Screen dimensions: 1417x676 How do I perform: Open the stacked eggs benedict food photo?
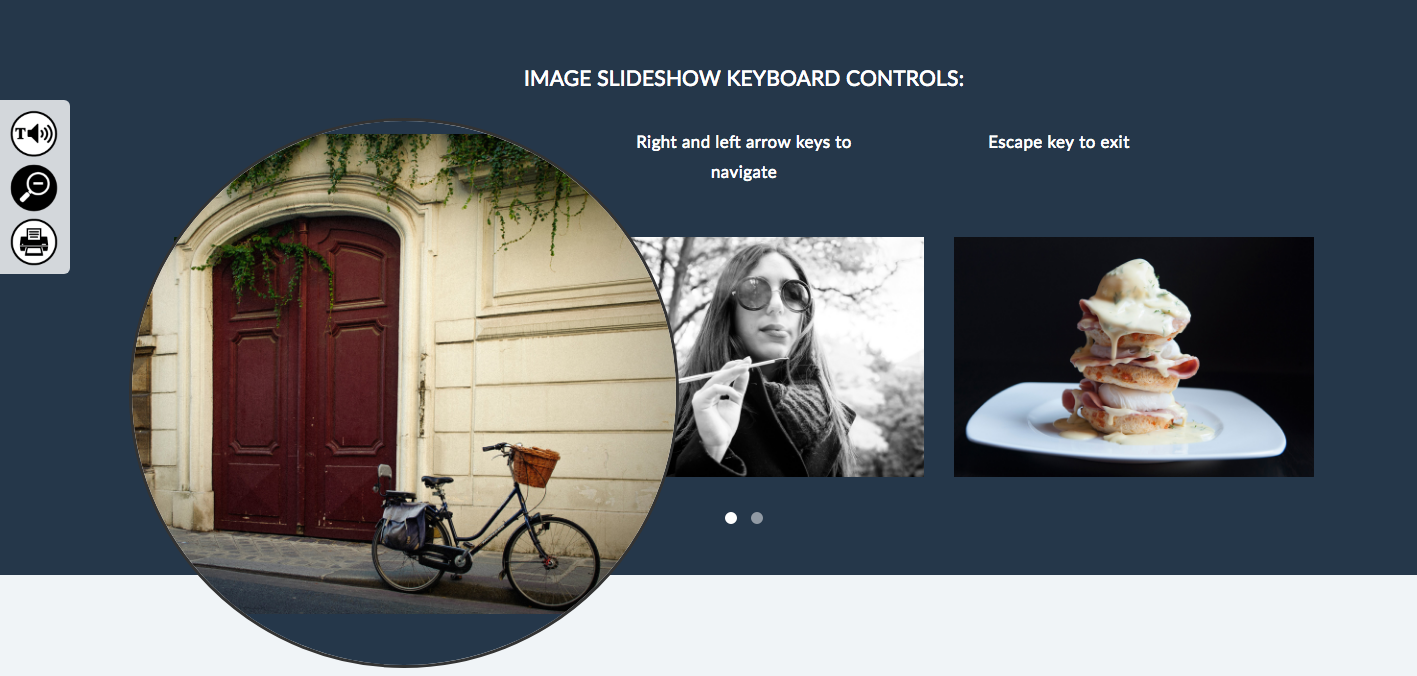(x=1134, y=357)
